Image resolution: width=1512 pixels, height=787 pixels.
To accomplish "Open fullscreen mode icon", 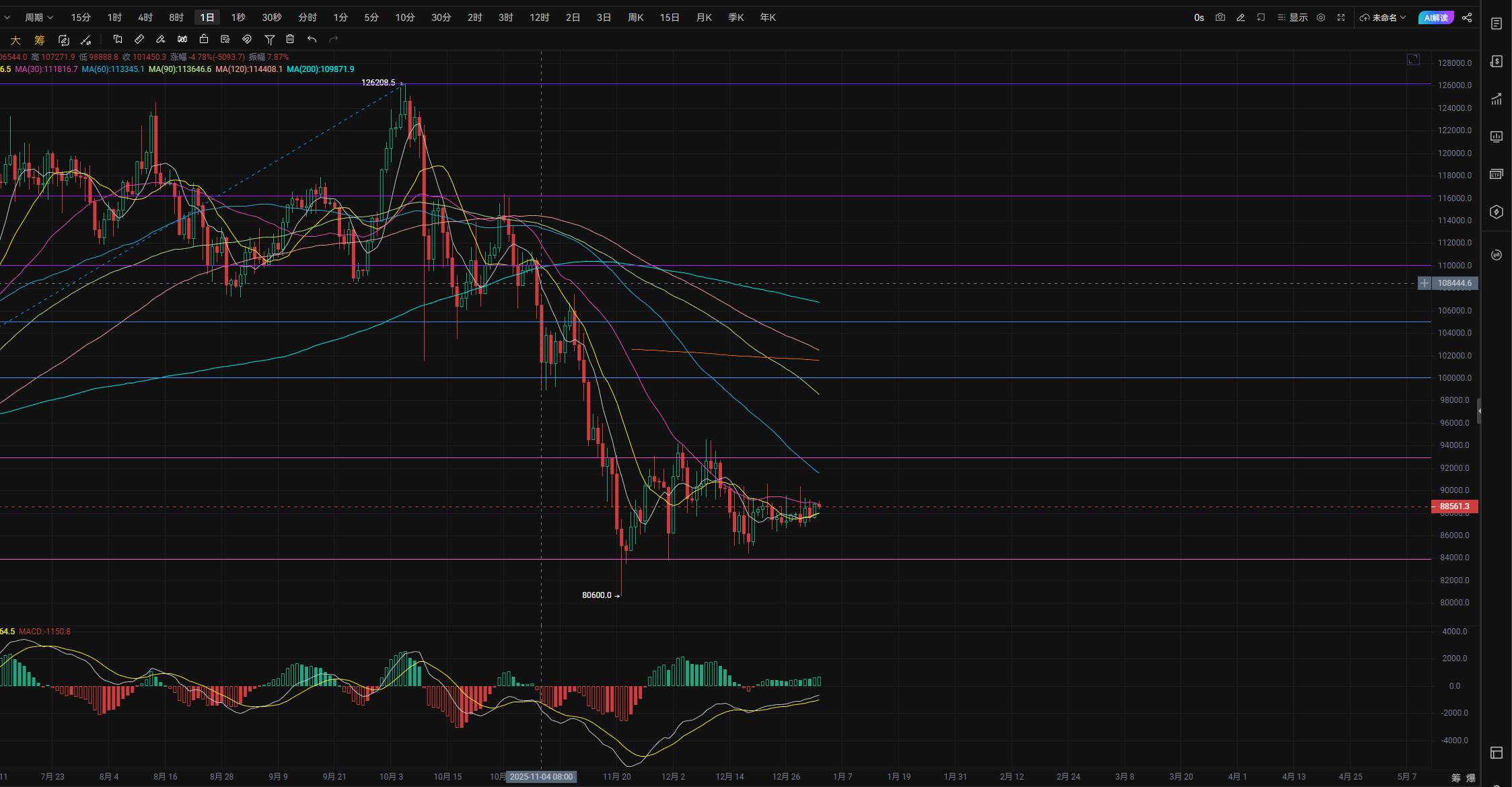I will (x=1341, y=17).
